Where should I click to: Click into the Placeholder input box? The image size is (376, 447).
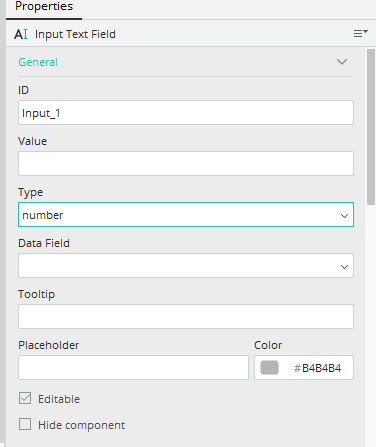(x=133, y=367)
